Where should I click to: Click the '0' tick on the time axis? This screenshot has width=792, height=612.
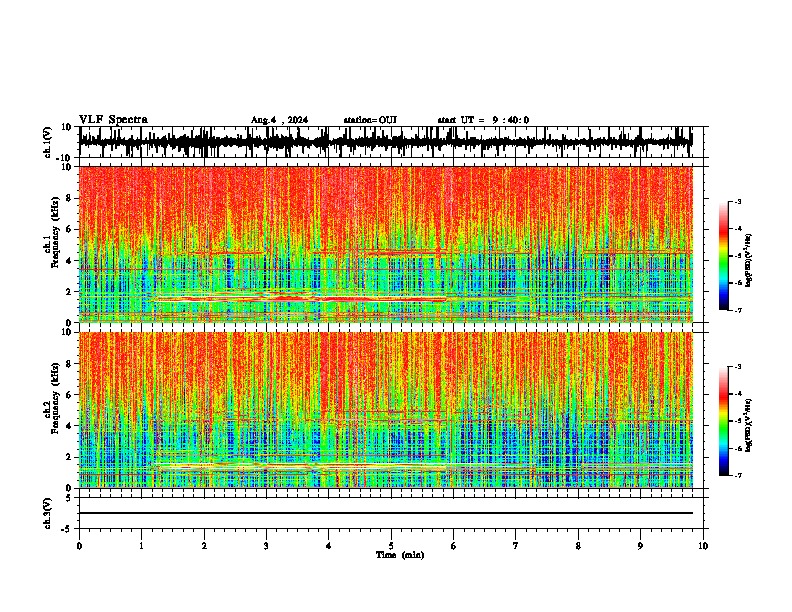79,546
